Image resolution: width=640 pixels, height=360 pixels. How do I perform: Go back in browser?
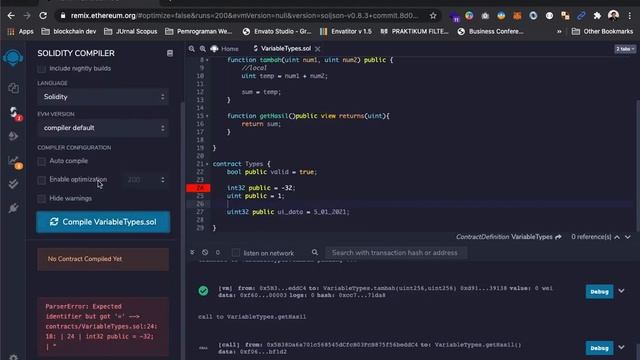[x=11, y=16]
